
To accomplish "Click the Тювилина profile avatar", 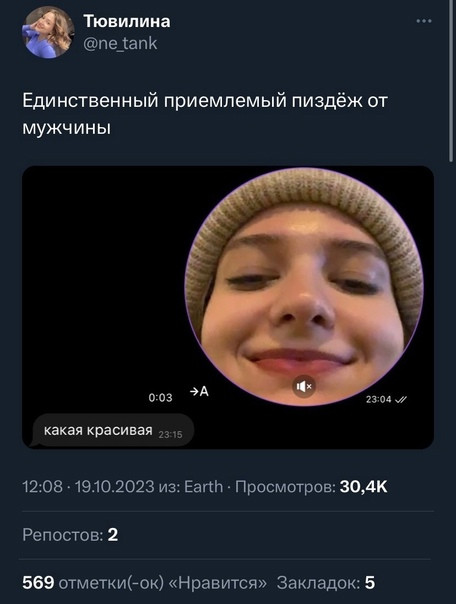I will pyautogui.click(x=48, y=32).
